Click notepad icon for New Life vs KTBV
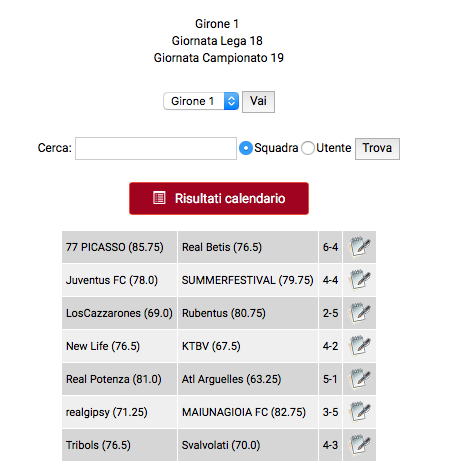This screenshot has width=457, height=466. click(x=359, y=346)
